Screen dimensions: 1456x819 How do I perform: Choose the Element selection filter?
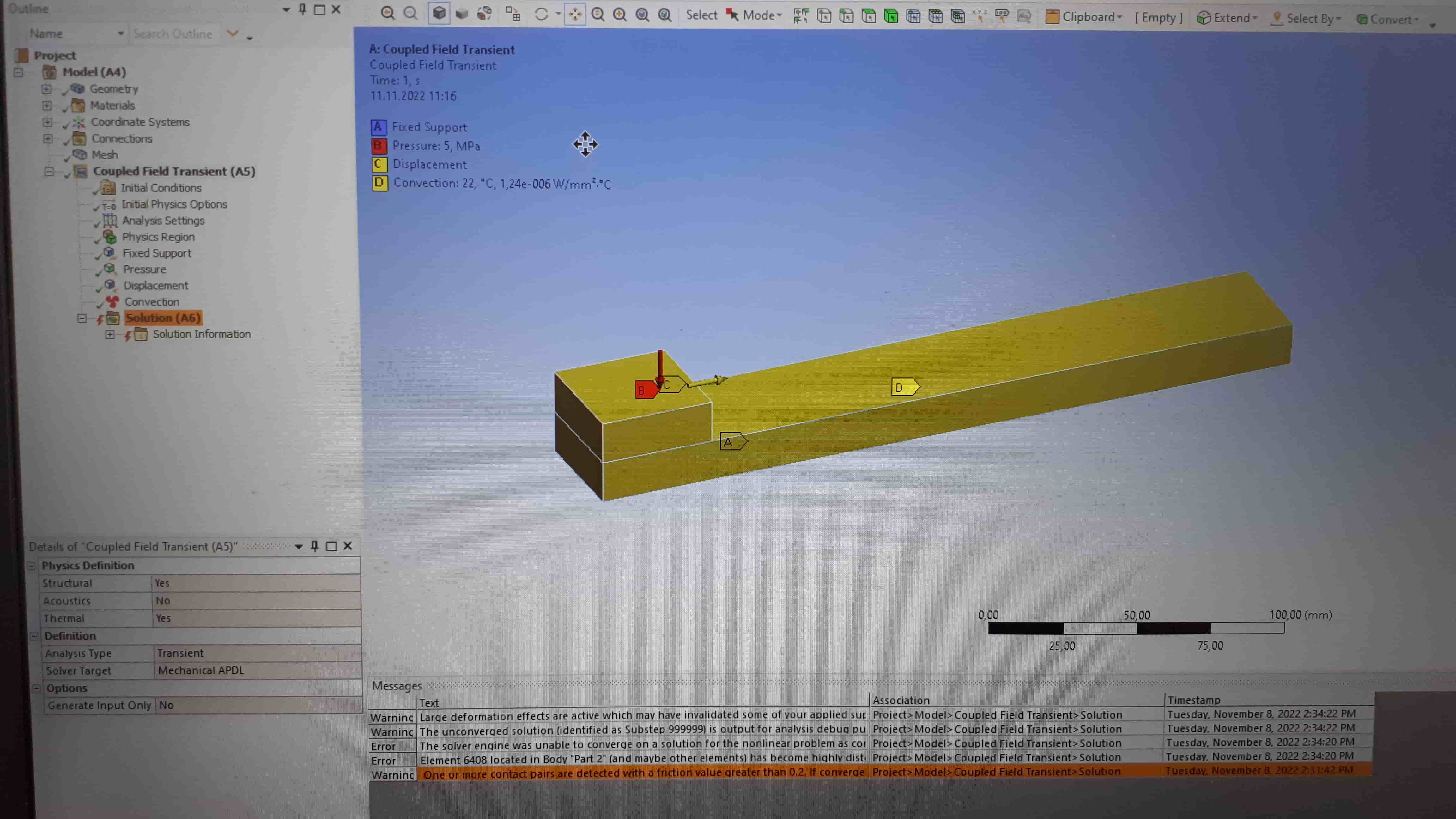tap(957, 16)
